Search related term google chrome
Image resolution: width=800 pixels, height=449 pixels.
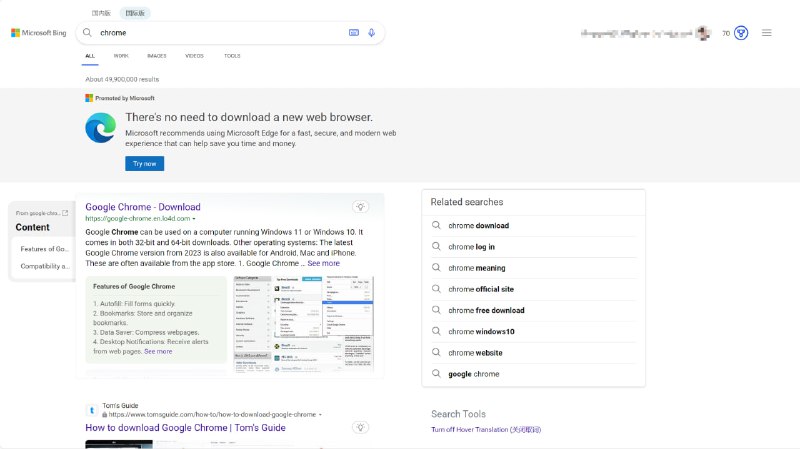473,374
